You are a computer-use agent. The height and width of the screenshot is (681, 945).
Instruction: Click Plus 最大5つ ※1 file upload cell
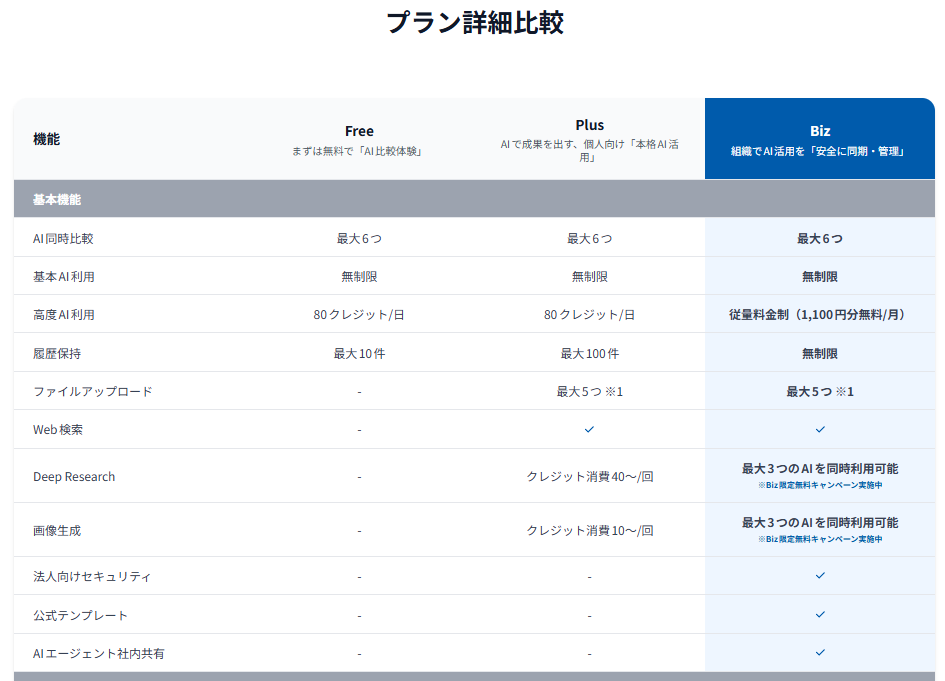(x=589, y=391)
